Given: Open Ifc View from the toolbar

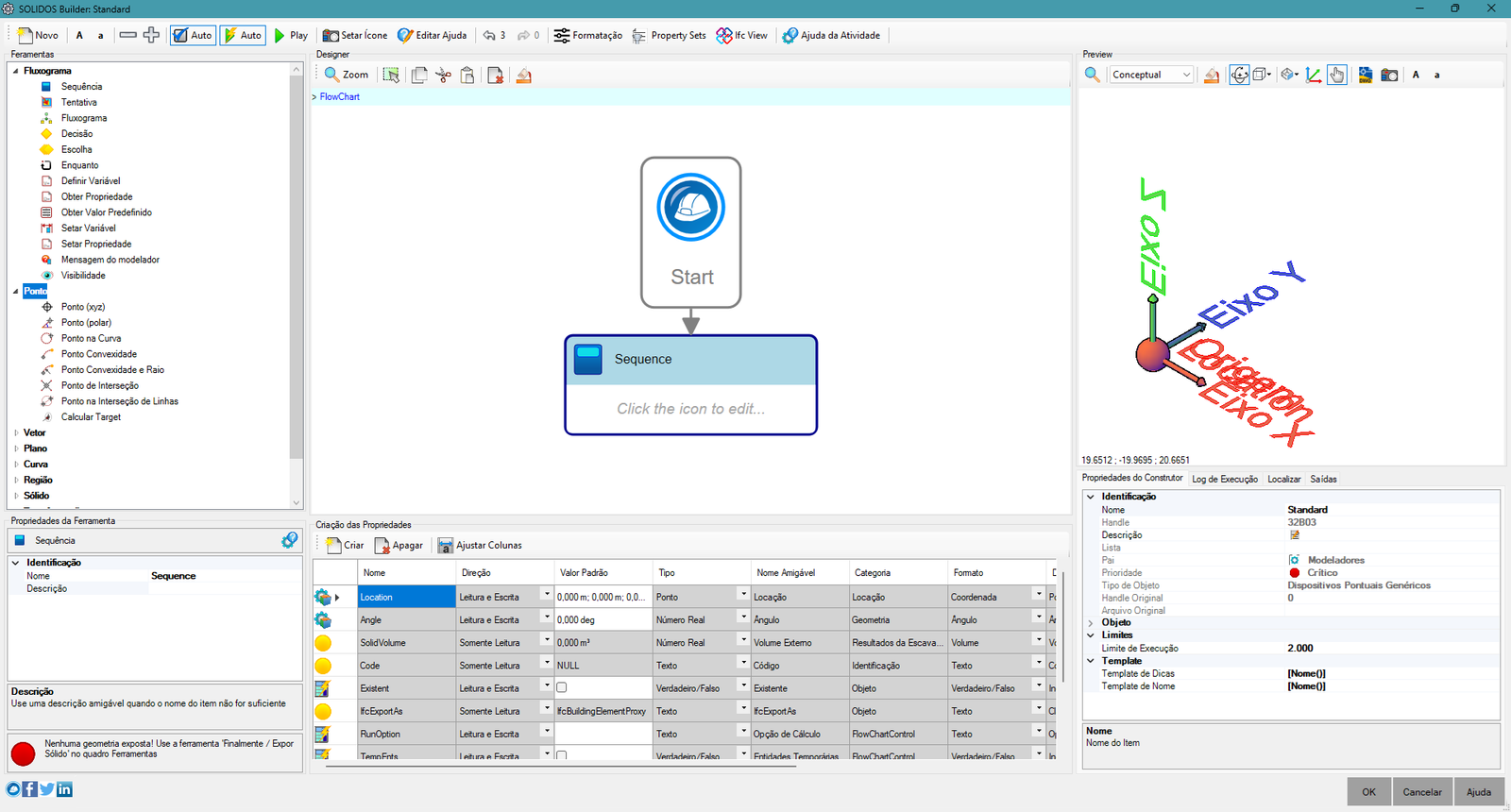Looking at the screenshot, I should tap(742, 36).
